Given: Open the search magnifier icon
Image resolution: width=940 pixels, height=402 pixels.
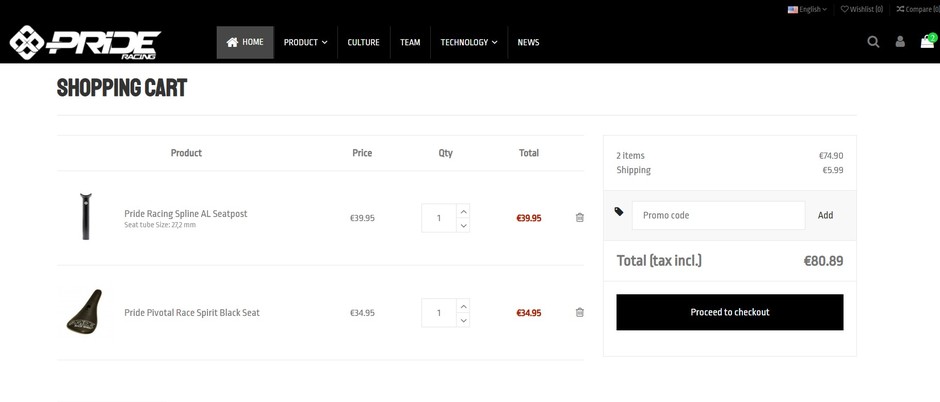Looking at the screenshot, I should tap(873, 42).
